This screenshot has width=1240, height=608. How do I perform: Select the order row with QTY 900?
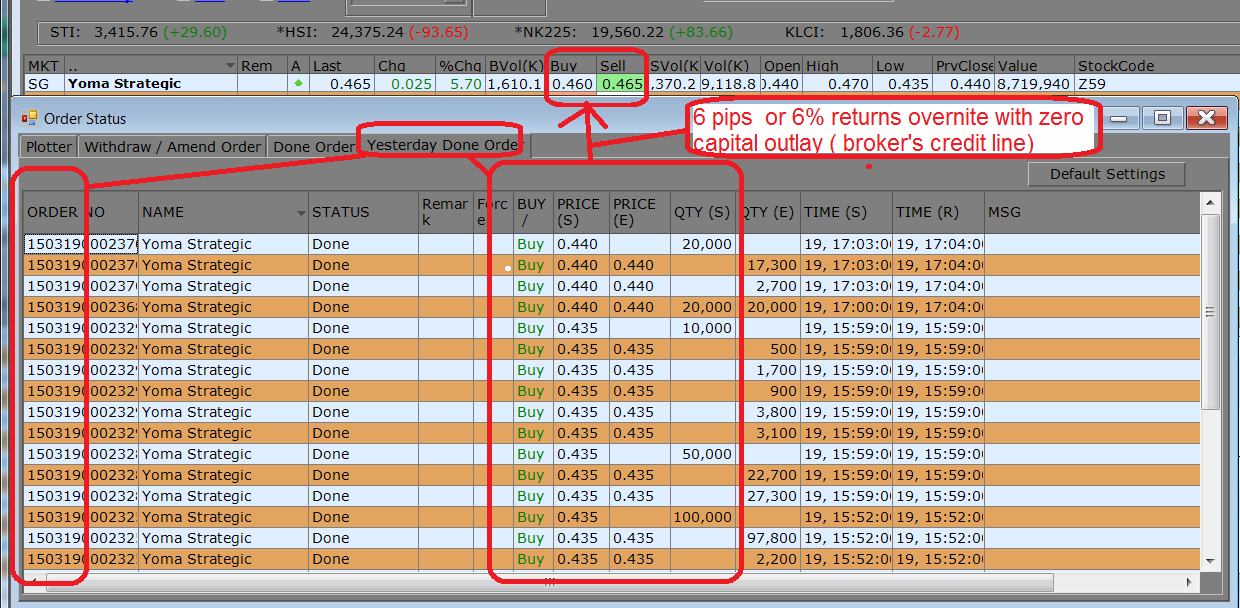point(611,391)
